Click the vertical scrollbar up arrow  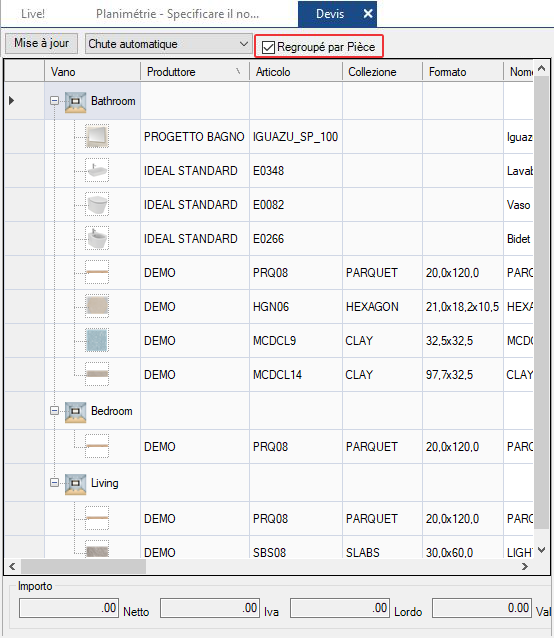pos(541,68)
